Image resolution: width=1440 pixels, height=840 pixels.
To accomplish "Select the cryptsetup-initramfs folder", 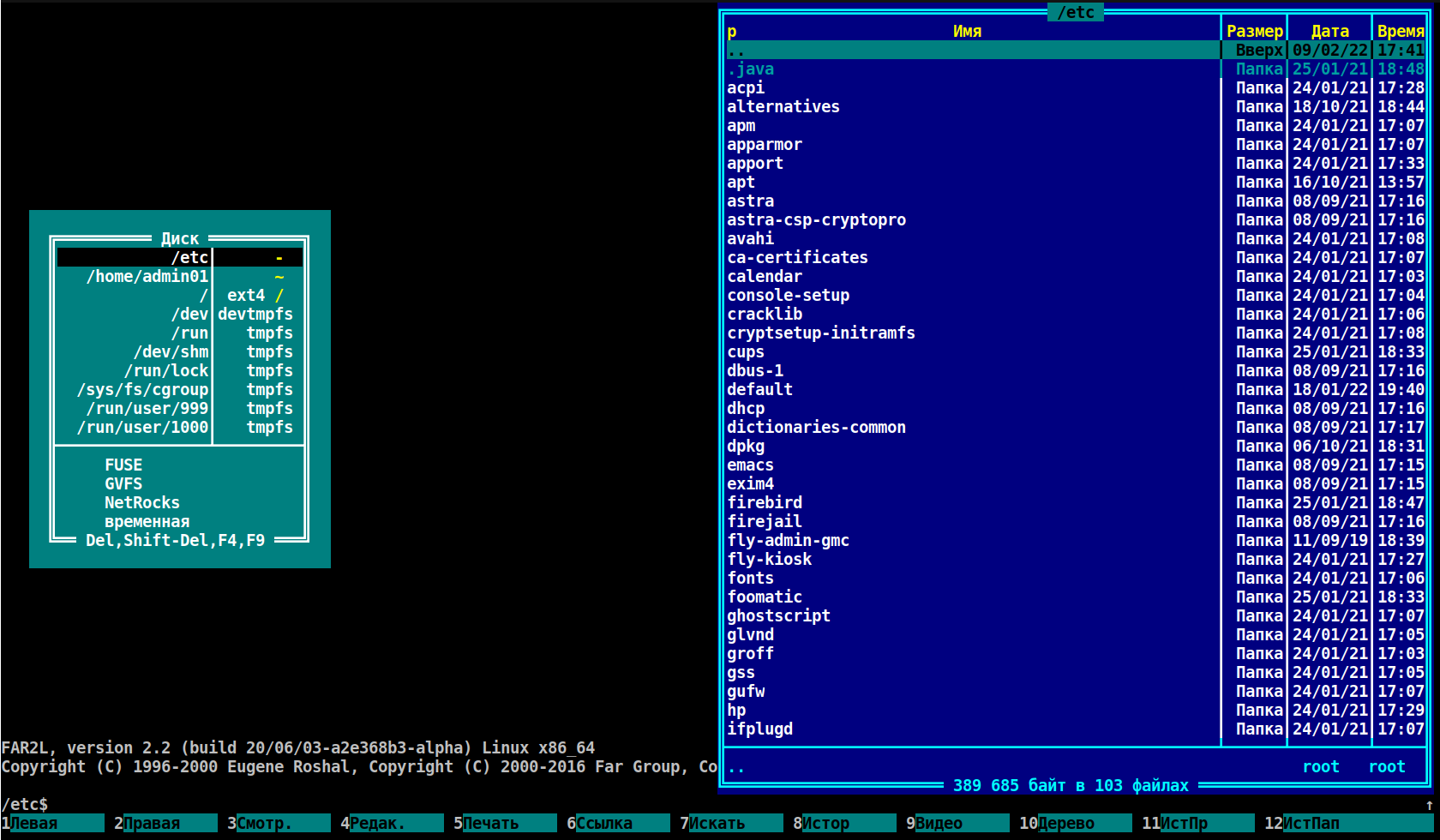I will point(1076,333).
